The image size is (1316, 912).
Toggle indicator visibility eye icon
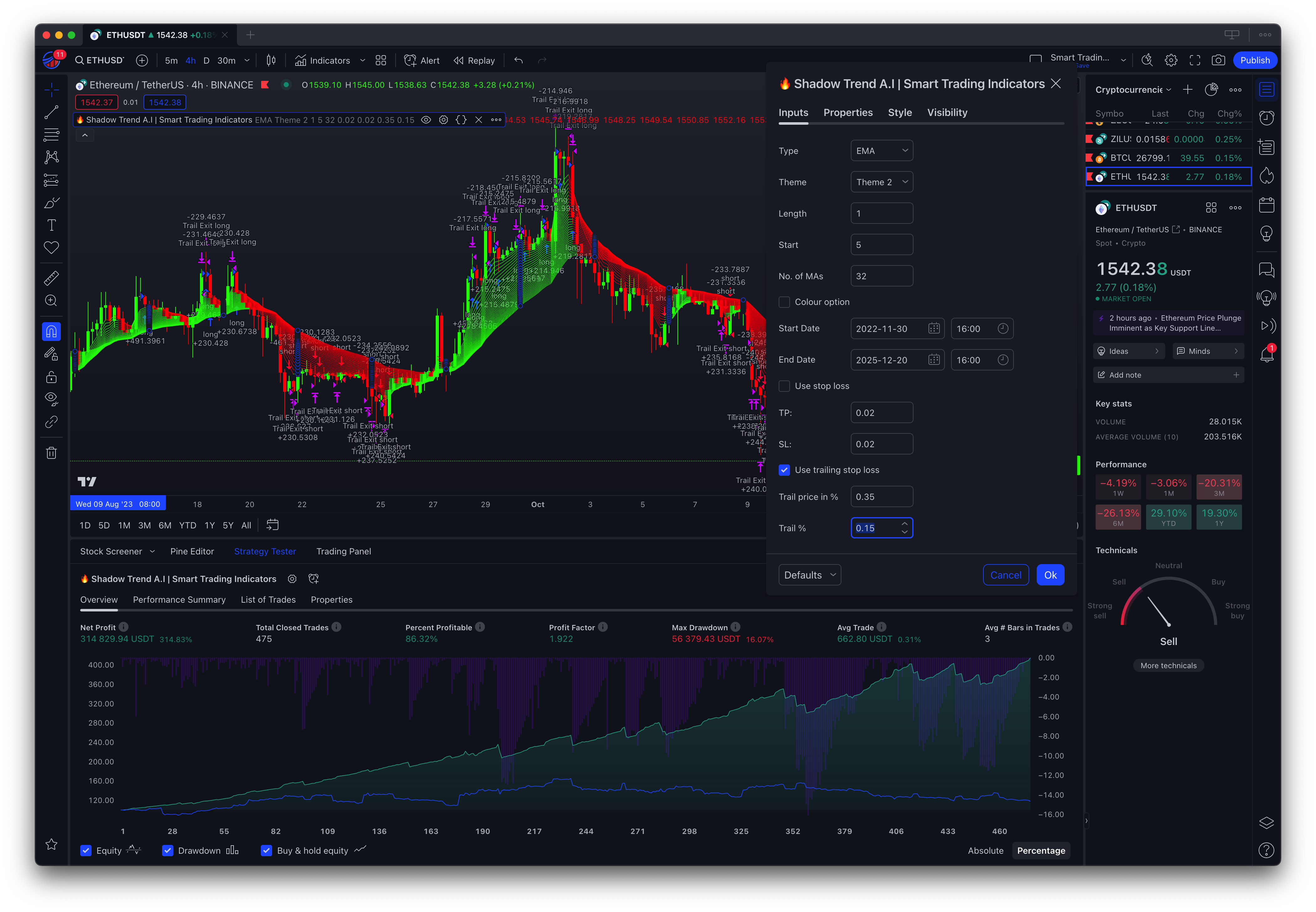click(x=426, y=120)
